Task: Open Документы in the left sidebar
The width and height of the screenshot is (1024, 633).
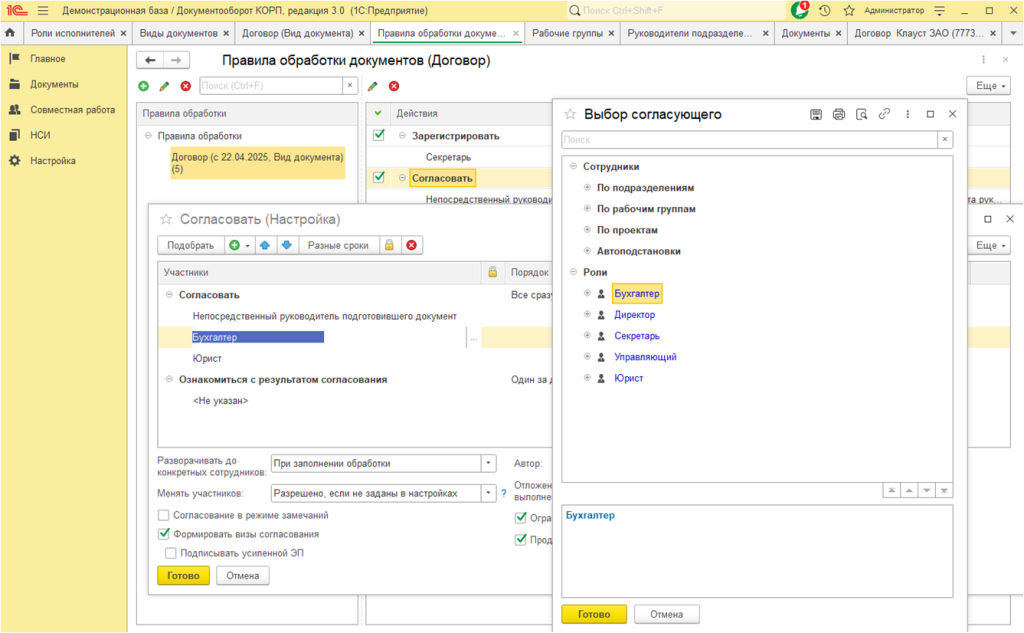Action: coord(54,84)
